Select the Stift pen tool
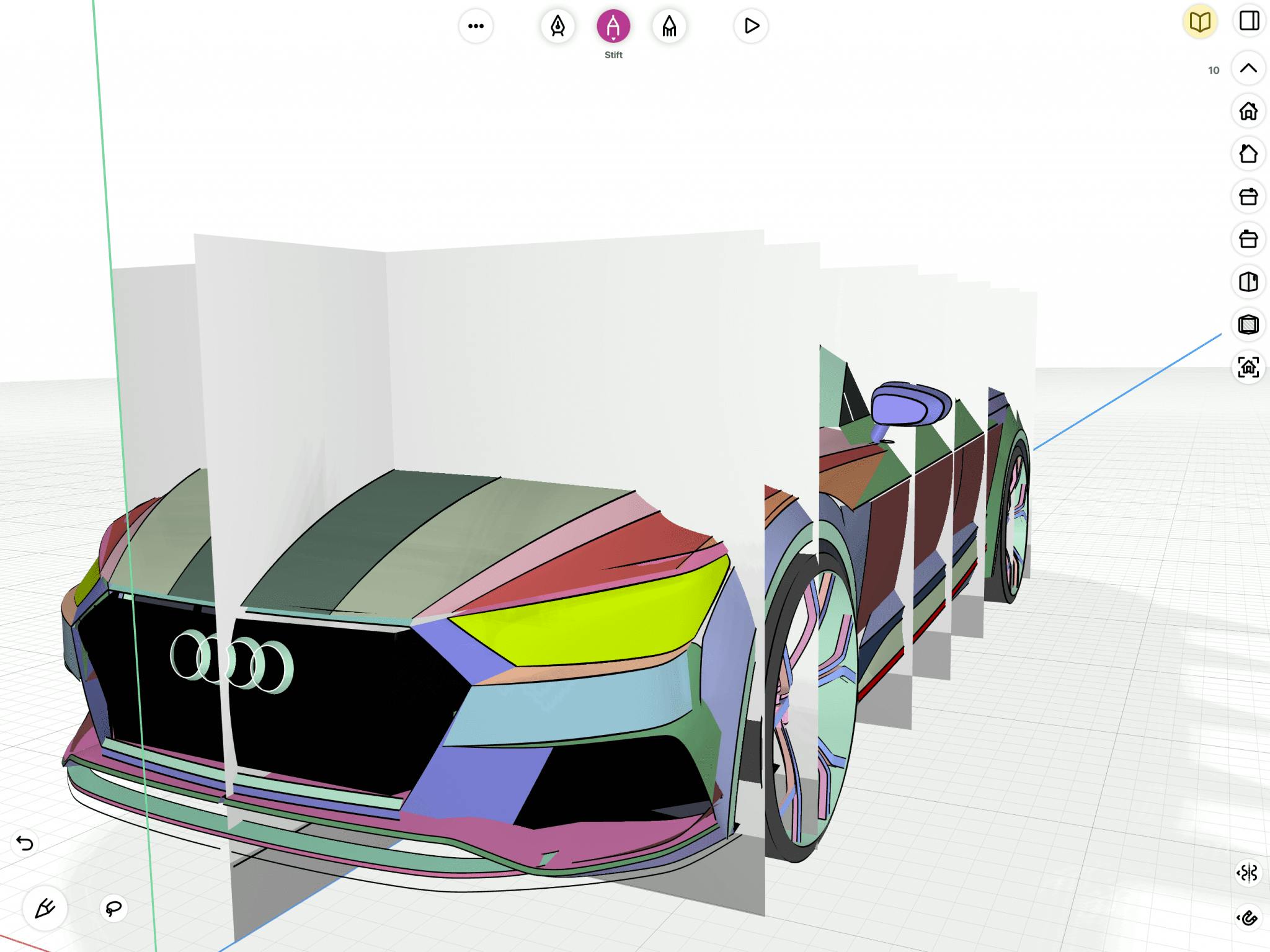The width and height of the screenshot is (1270, 952). point(613,26)
